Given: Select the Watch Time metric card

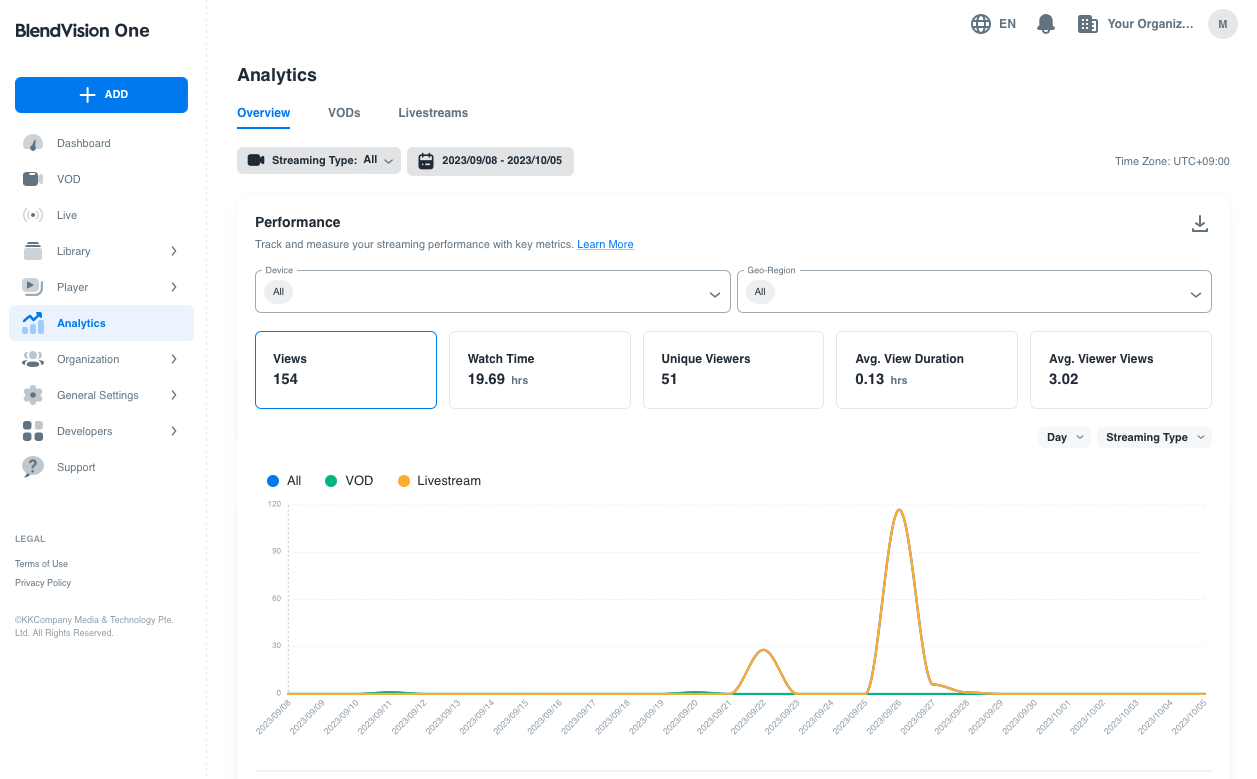Looking at the screenshot, I should pos(539,370).
